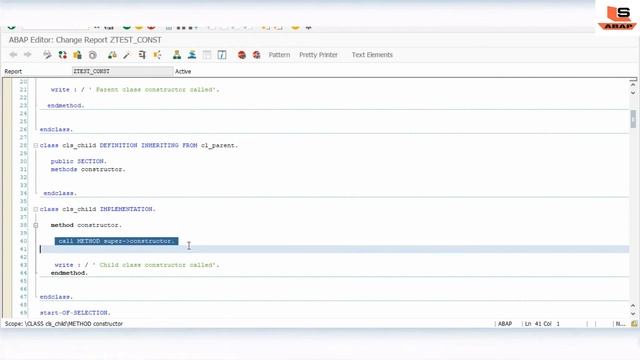Click the Scope path text in status bar

[x=64, y=324]
